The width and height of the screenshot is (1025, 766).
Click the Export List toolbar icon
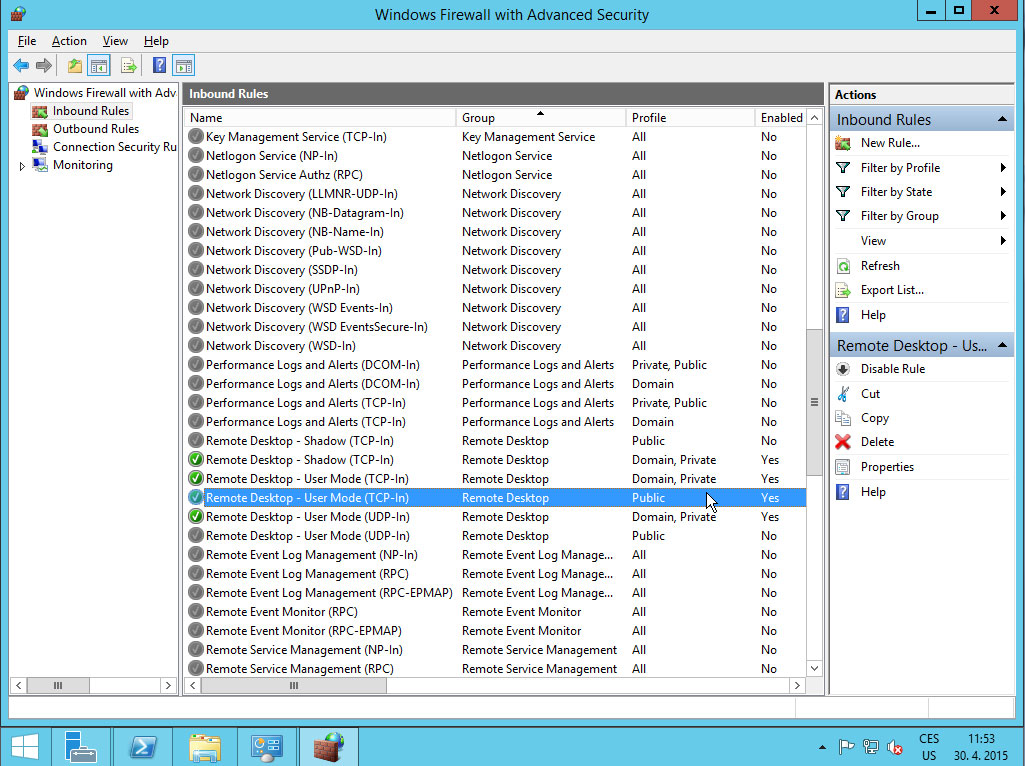click(128, 66)
